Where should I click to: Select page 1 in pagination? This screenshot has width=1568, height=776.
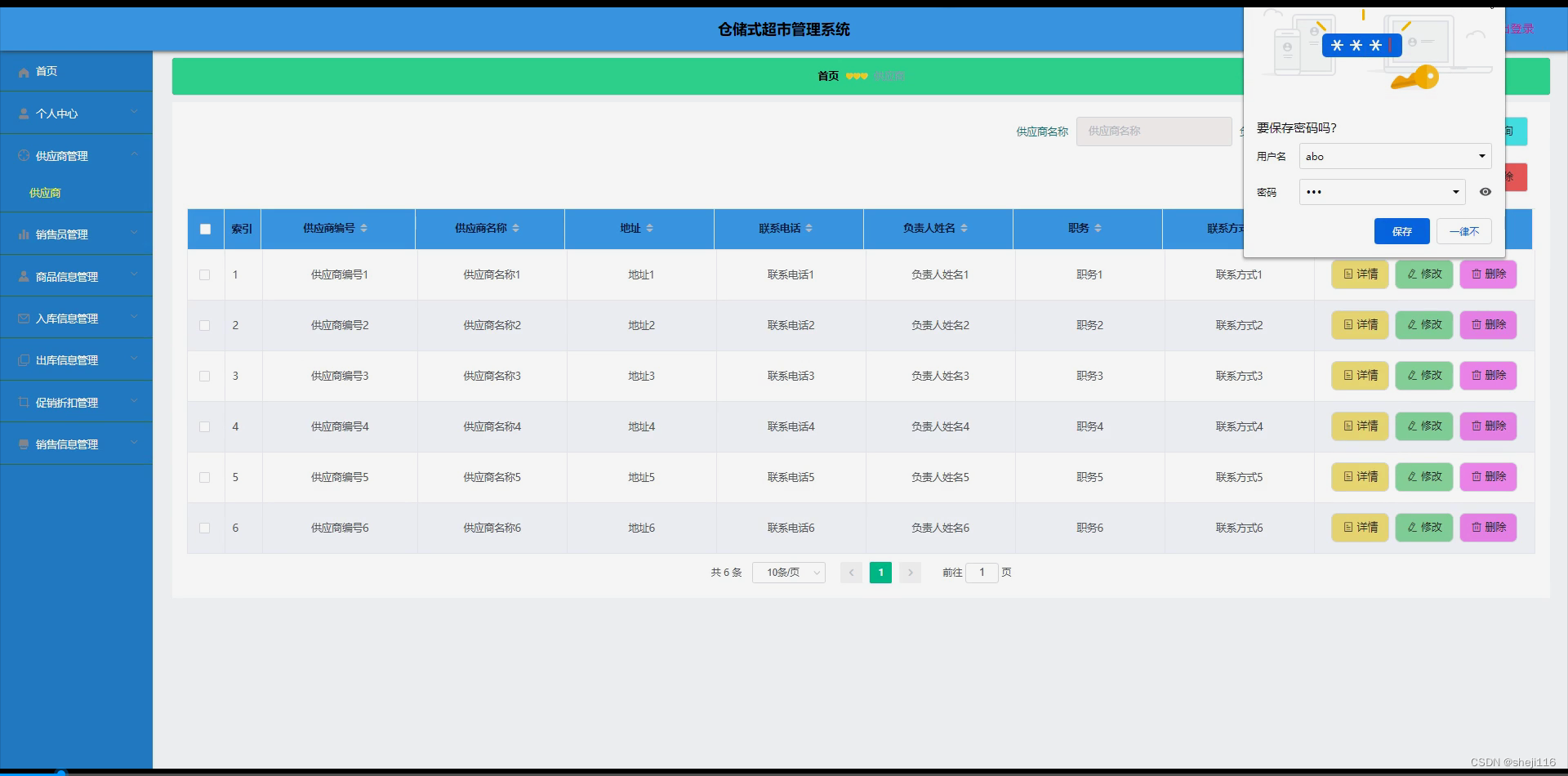pyautogui.click(x=880, y=573)
